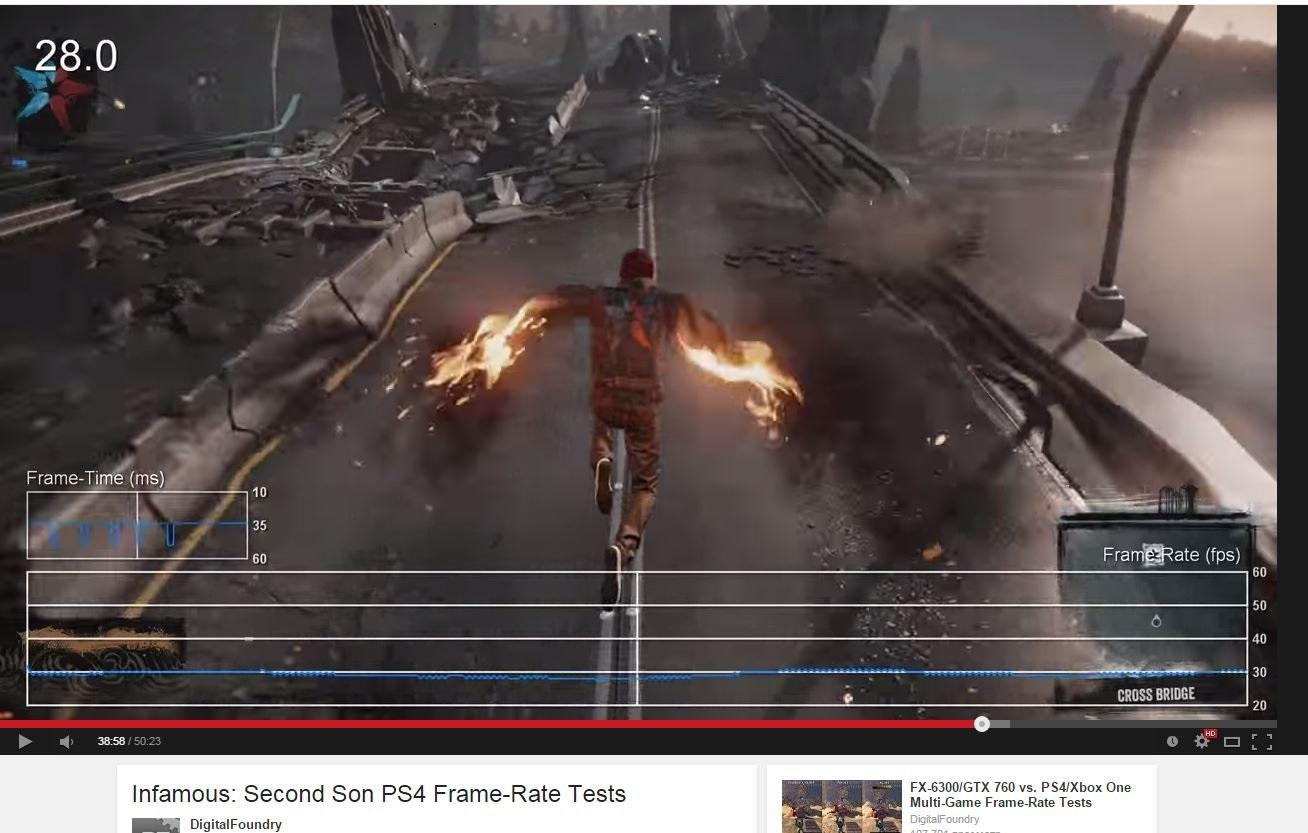Click the video title Infamous: Second Son
The width and height of the screenshot is (1308, 833).
pos(378,794)
